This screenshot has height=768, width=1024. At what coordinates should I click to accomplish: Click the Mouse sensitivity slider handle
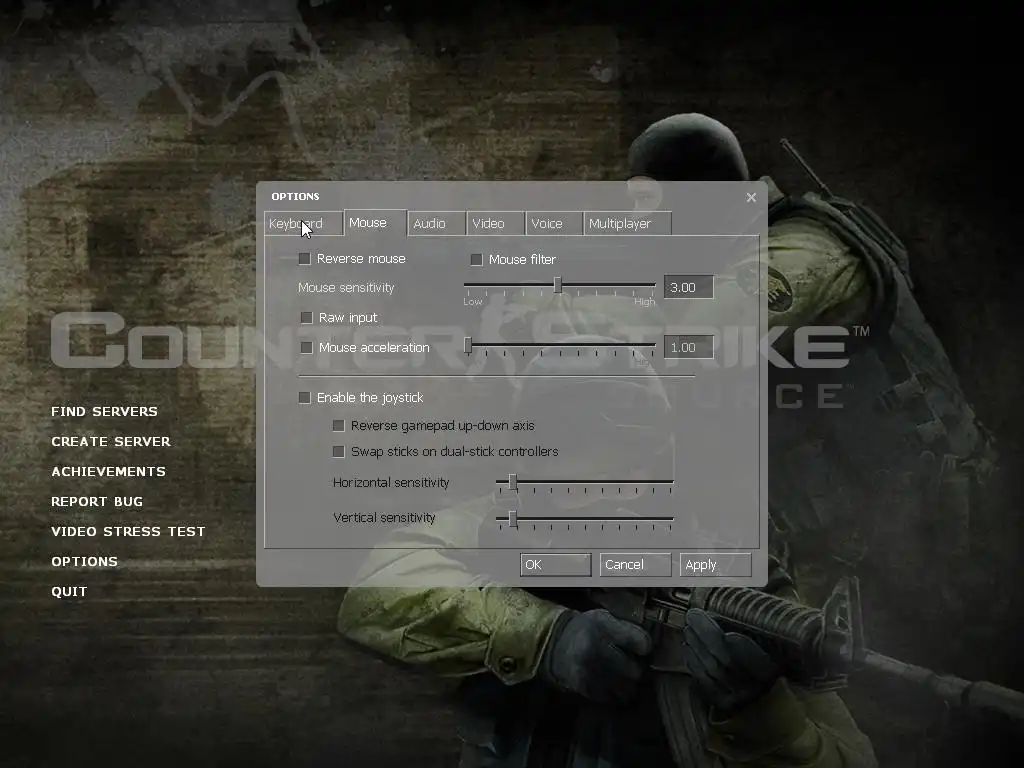558,285
